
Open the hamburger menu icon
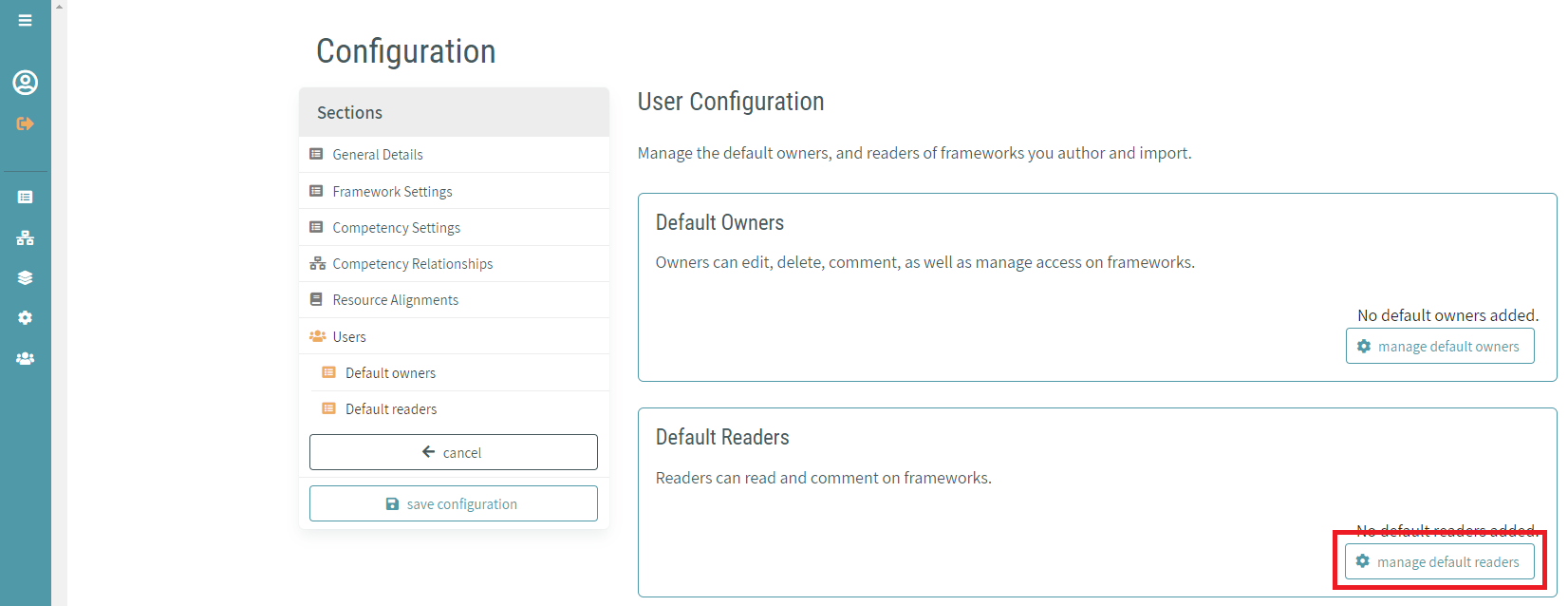(x=25, y=20)
